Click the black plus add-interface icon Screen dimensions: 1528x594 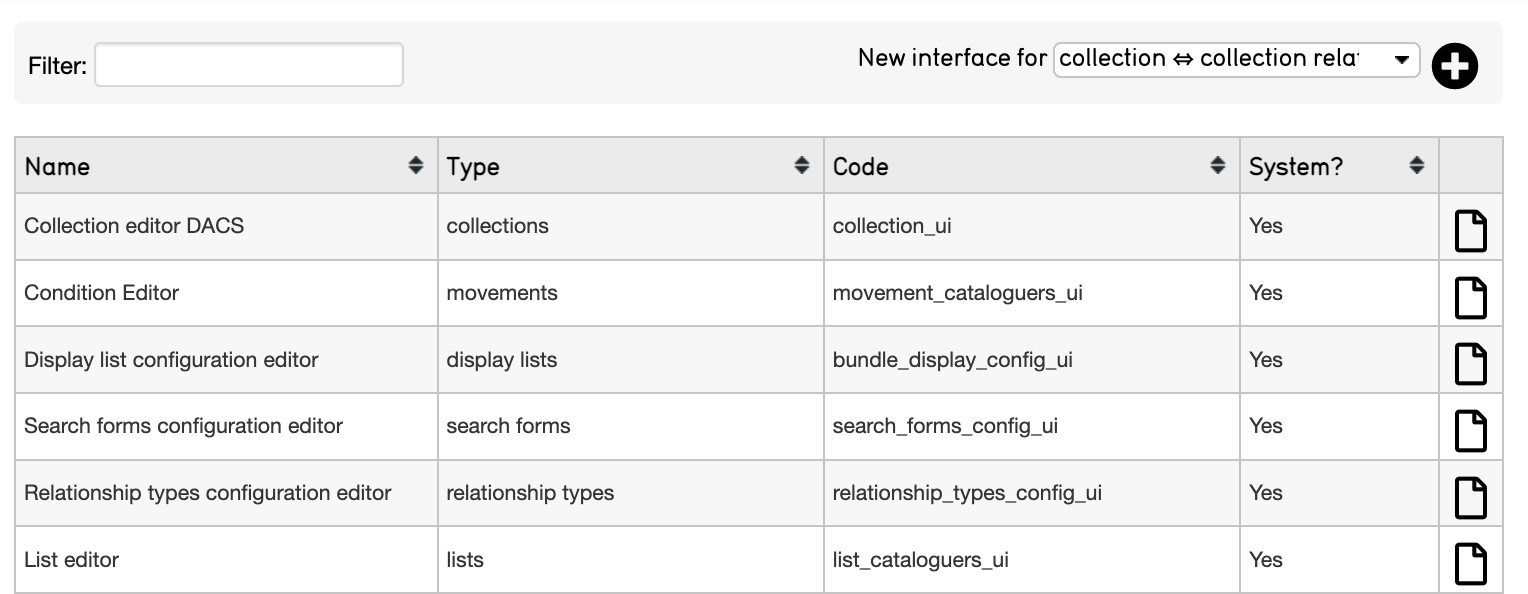(x=1454, y=67)
